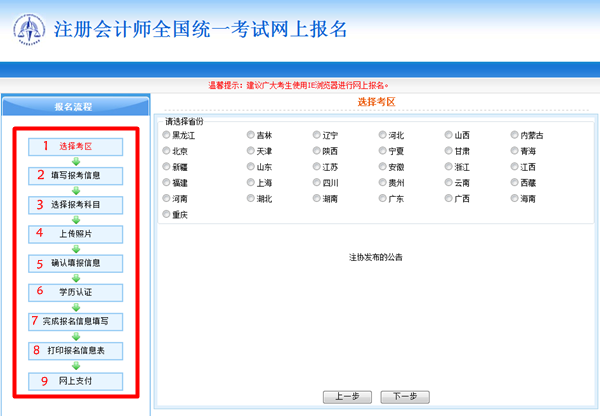
Task: Open step 2 填写报考信息
Action: [x=76, y=175]
